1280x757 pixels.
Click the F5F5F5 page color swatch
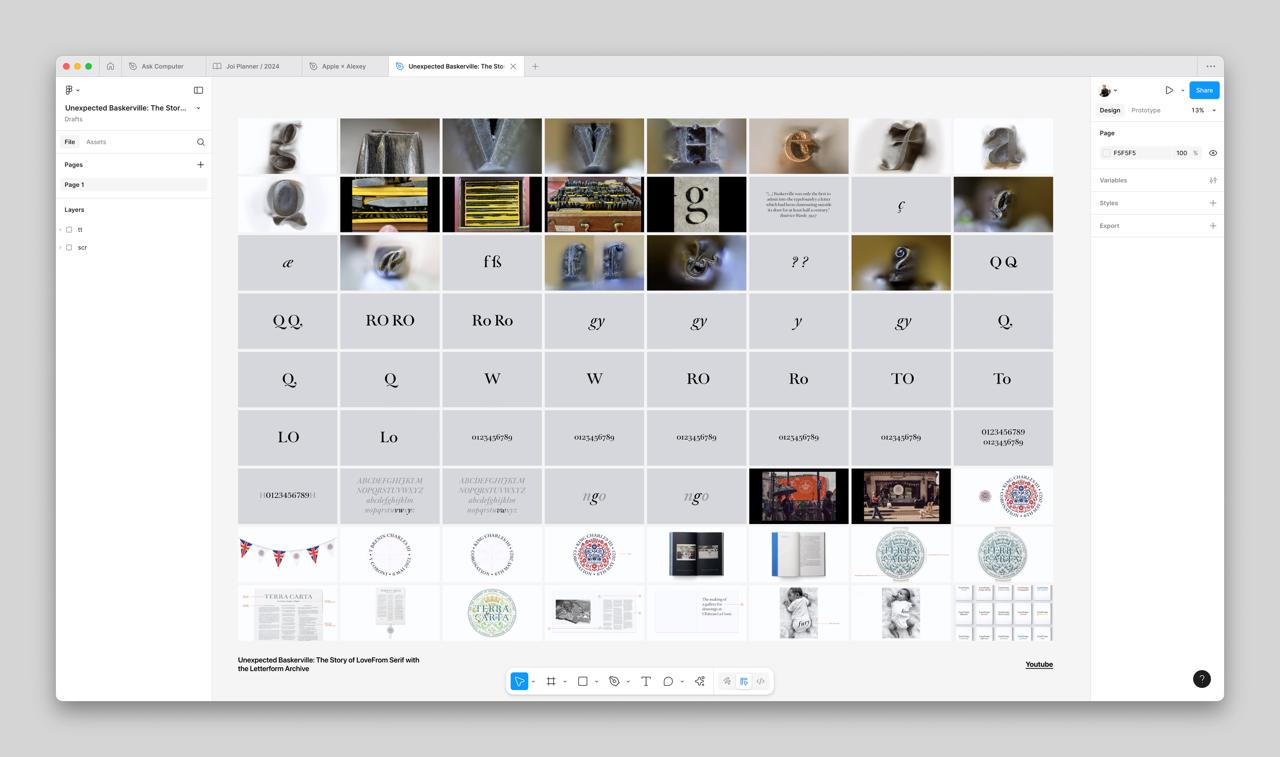1106,153
